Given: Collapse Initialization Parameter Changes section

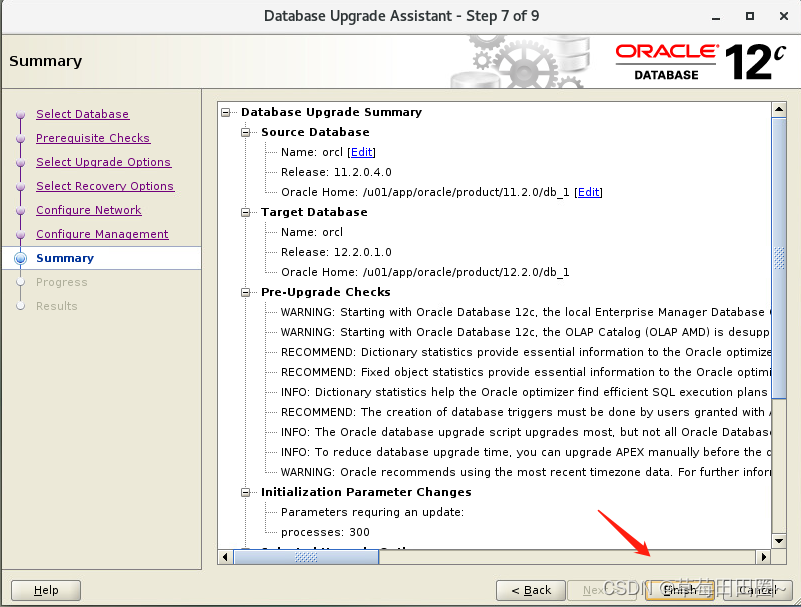Looking at the screenshot, I should pos(246,493).
